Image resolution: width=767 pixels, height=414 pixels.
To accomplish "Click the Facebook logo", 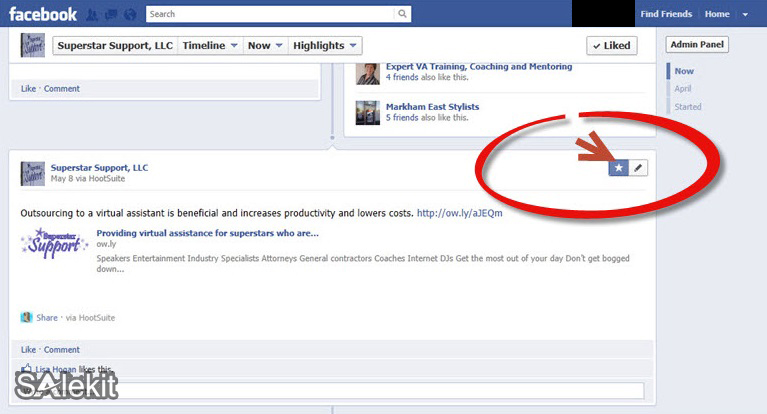I will [x=40, y=14].
